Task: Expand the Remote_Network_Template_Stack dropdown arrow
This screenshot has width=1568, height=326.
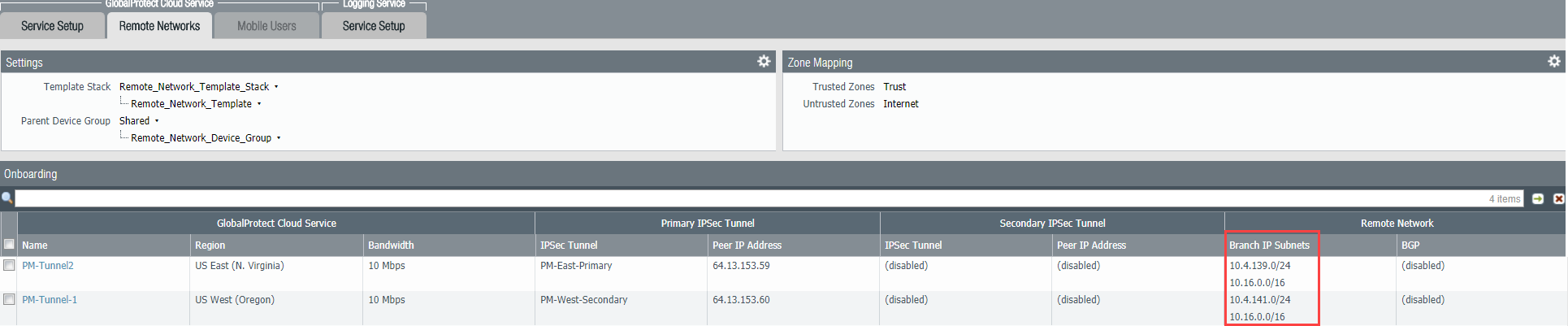Action: pos(276,87)
